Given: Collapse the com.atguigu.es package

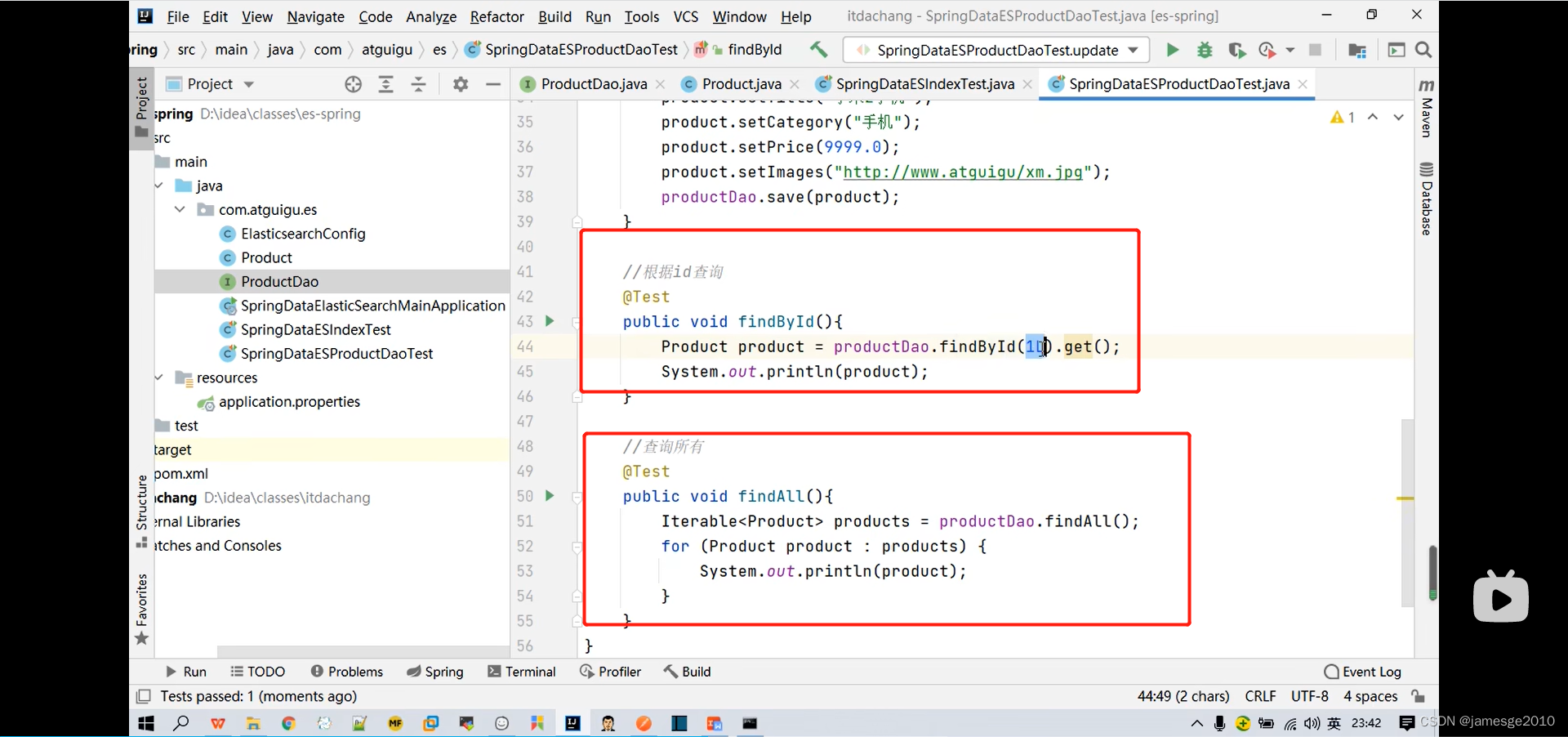Looking at the screenshot, I should [x=180, y=209].
